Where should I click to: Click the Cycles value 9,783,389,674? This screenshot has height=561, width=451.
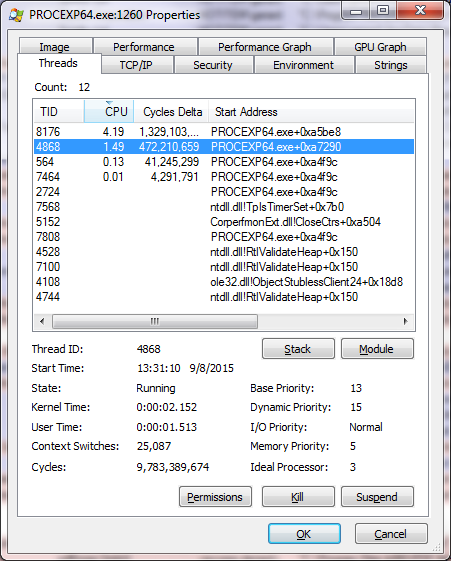coord(173,467)
